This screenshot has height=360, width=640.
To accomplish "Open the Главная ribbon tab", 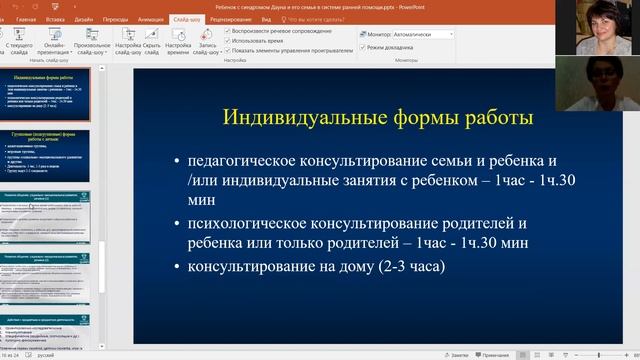I will pyautogui.click(x=26, y=19).
